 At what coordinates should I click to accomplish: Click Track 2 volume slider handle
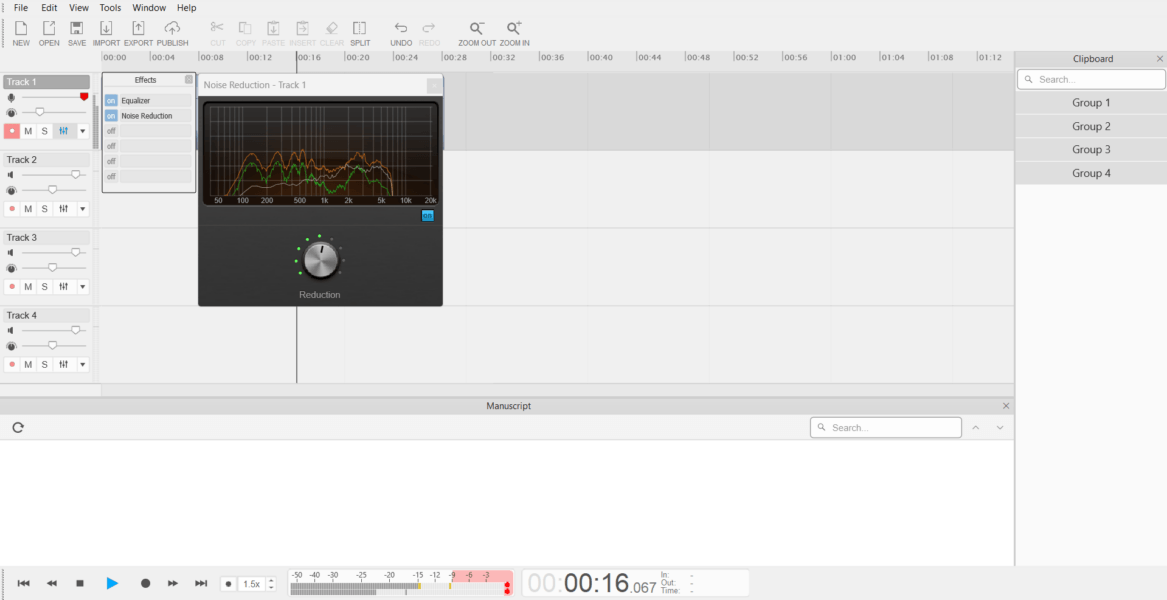(x=75, y=175)
